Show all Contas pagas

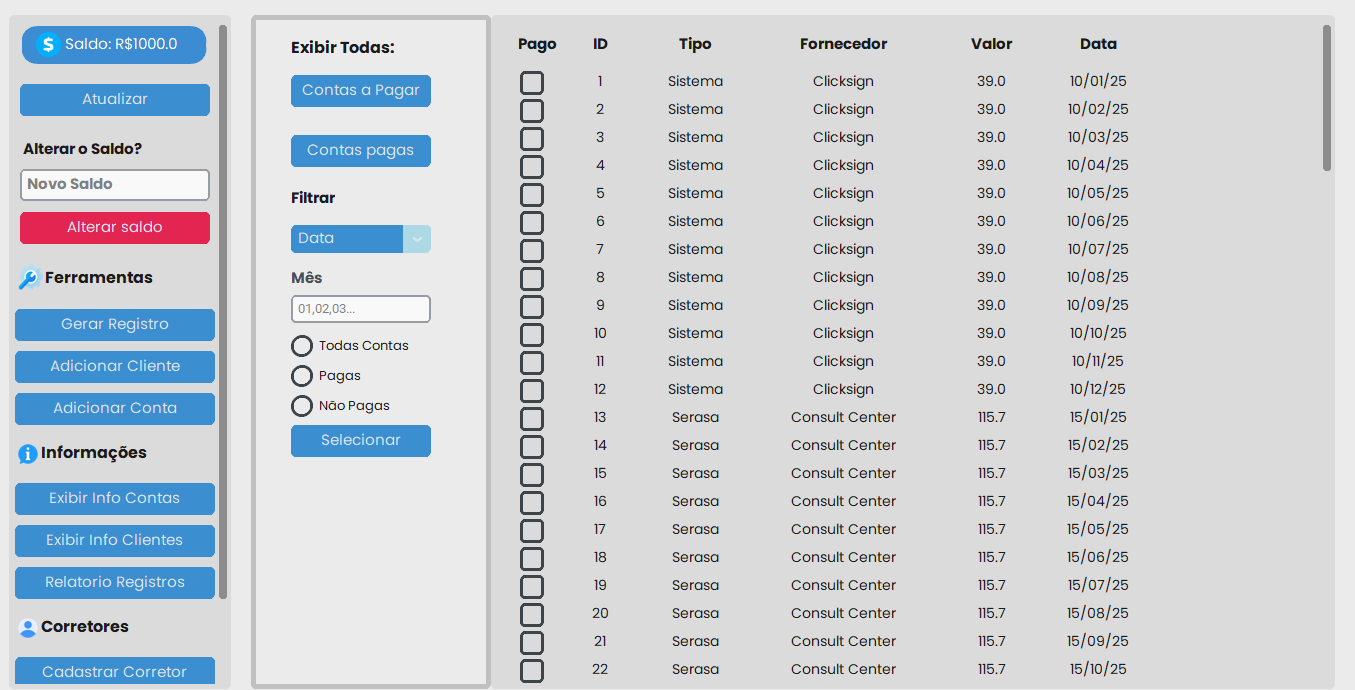coord(361,151)
